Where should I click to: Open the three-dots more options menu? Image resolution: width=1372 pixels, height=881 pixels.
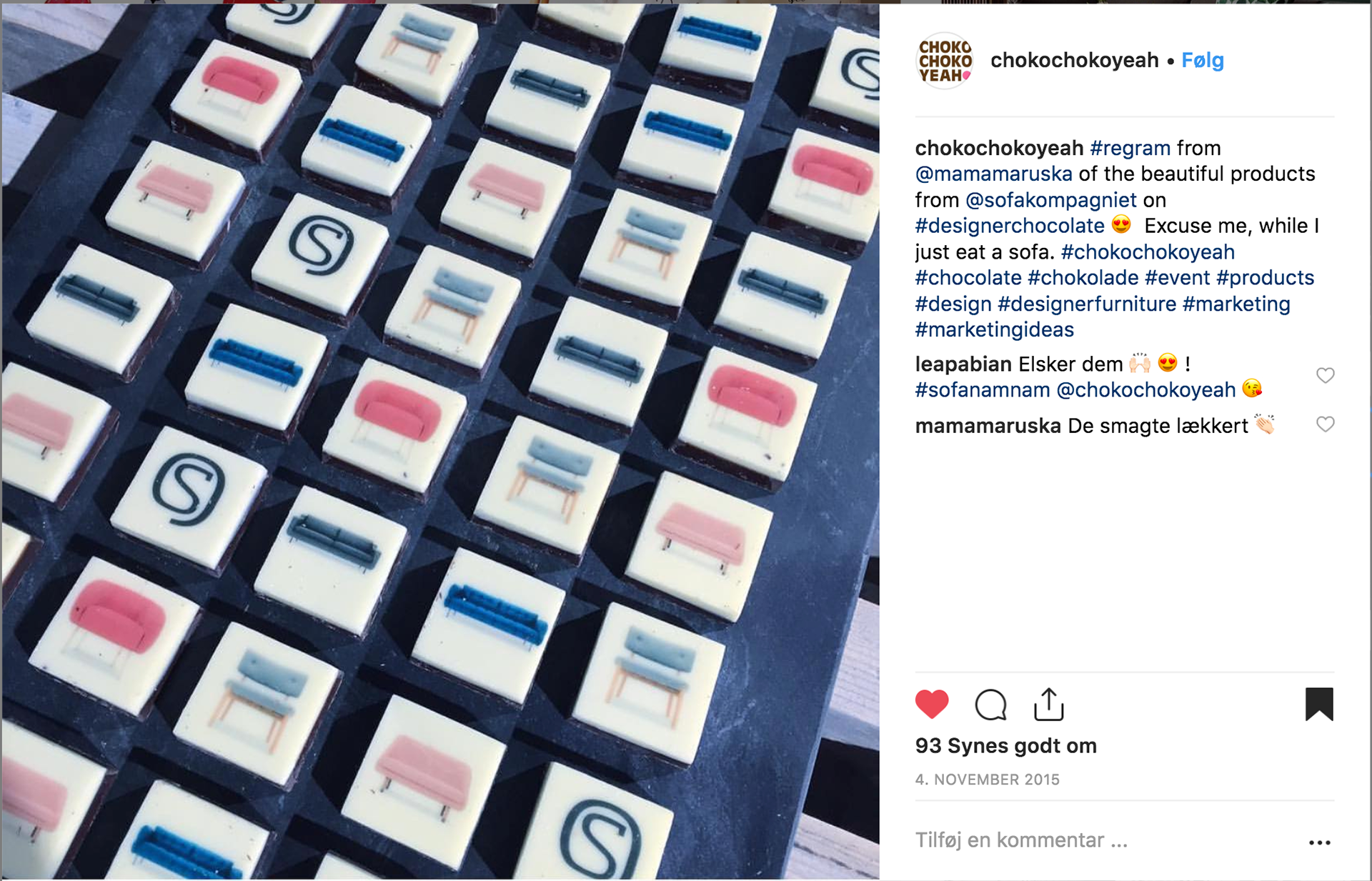1319,843
